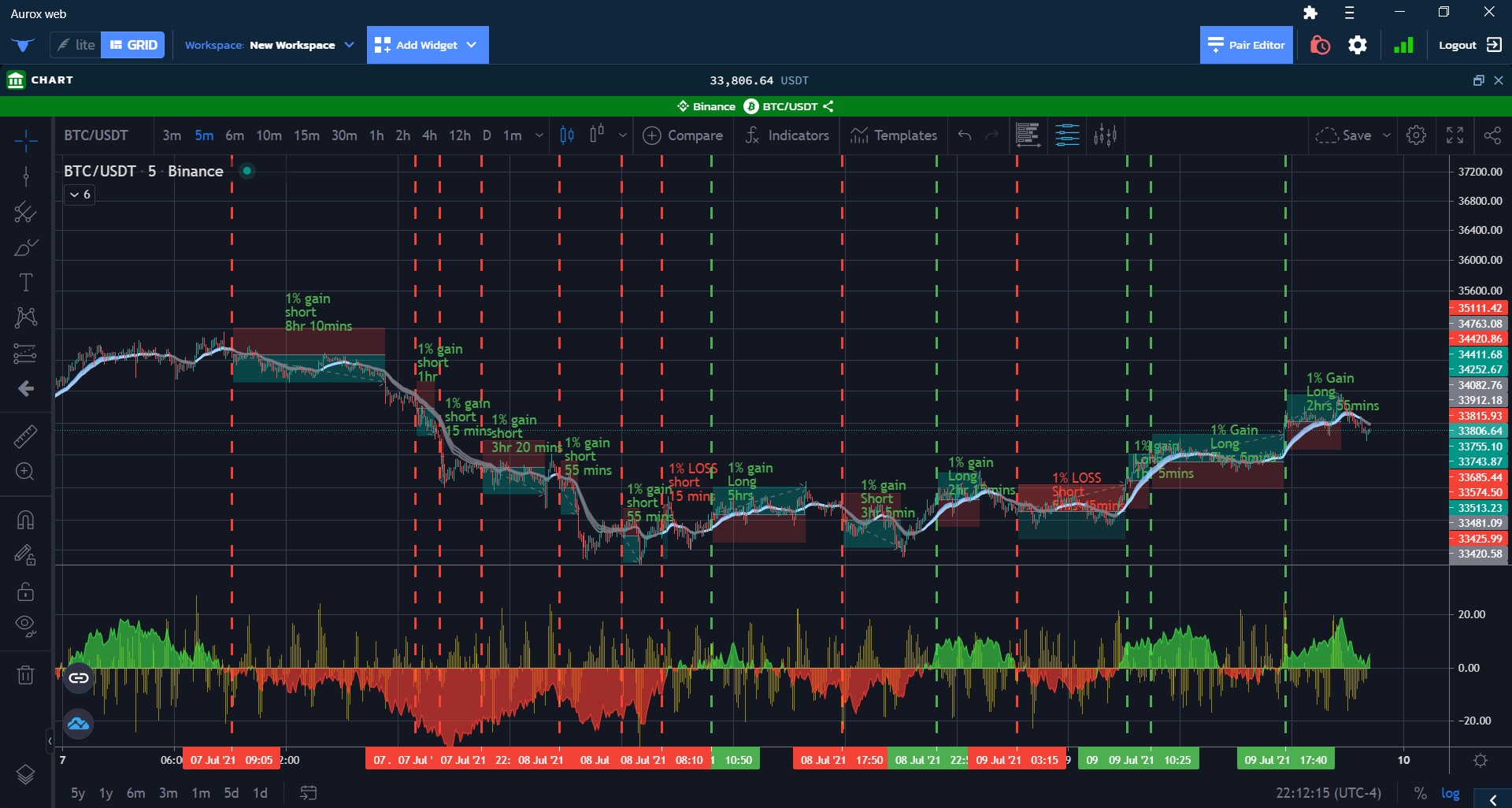This screenshot has width=1512, height=808.
Task: Enter fullscreen chart mode
Action: [1455, 135]
